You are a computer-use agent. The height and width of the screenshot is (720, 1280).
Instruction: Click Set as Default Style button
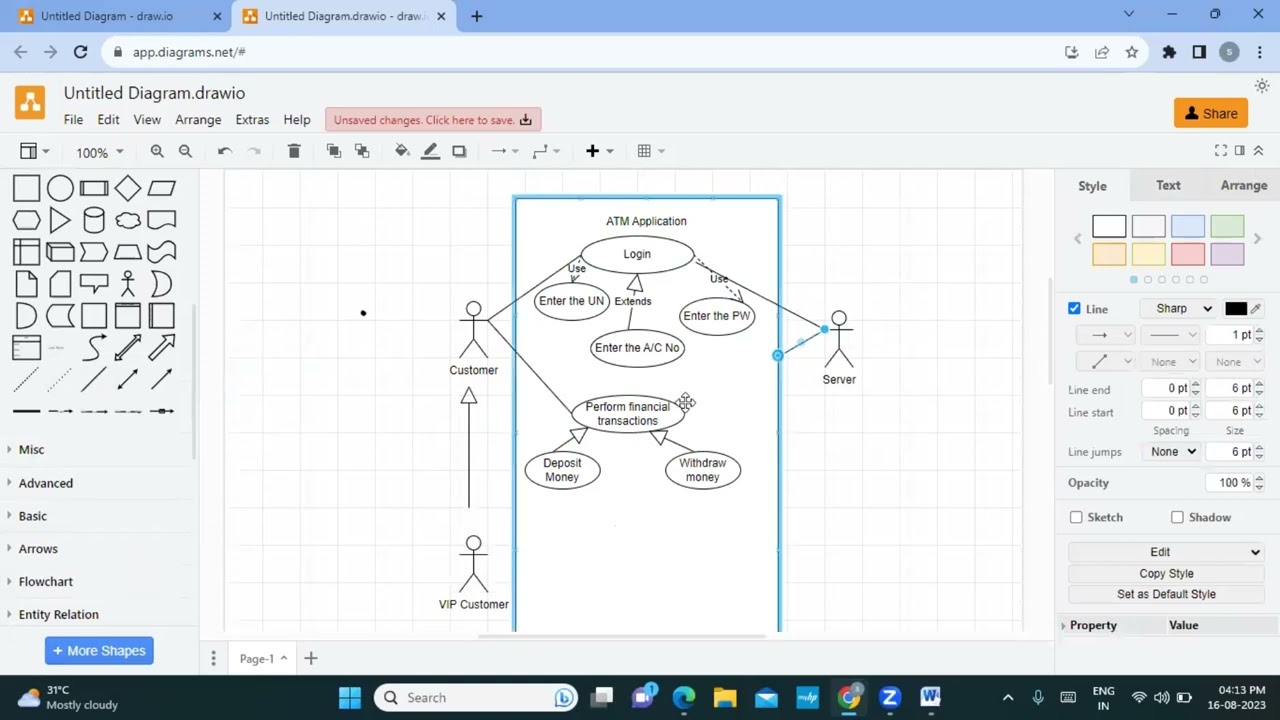[1166, 594]
